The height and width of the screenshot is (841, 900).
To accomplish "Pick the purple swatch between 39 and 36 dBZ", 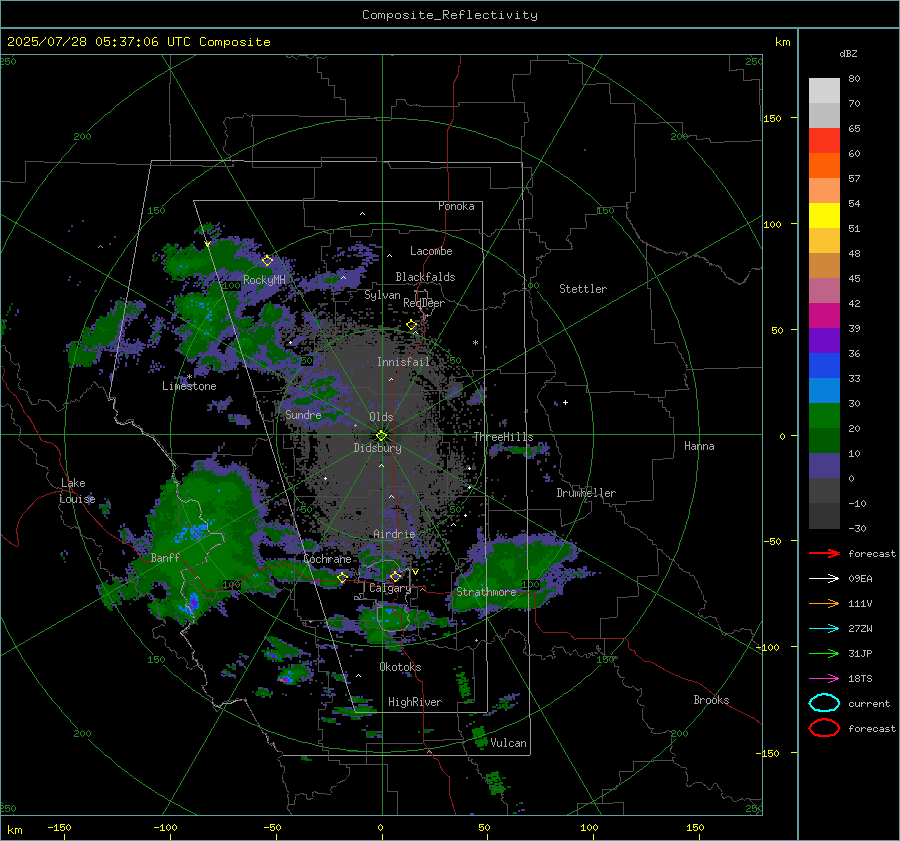I will (x=824, y=340).
